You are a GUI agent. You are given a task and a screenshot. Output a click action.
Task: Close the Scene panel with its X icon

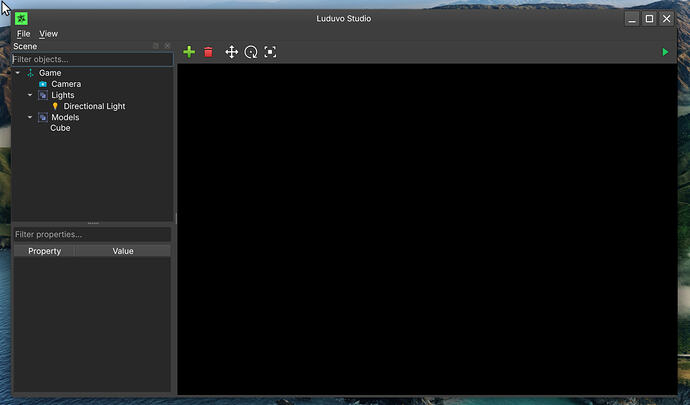click(167, 46)
